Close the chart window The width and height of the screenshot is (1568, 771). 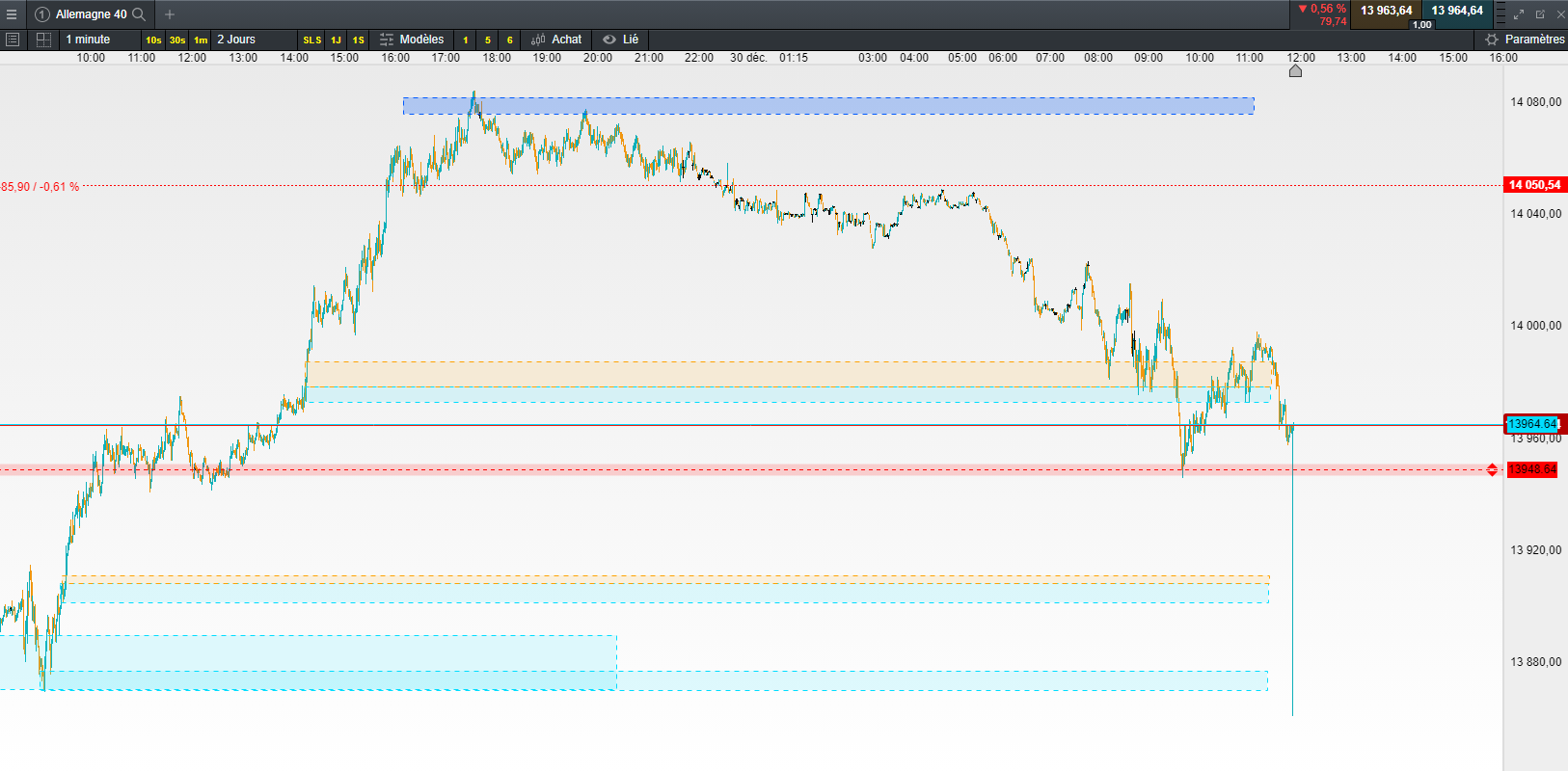(x=1560, y=14)
